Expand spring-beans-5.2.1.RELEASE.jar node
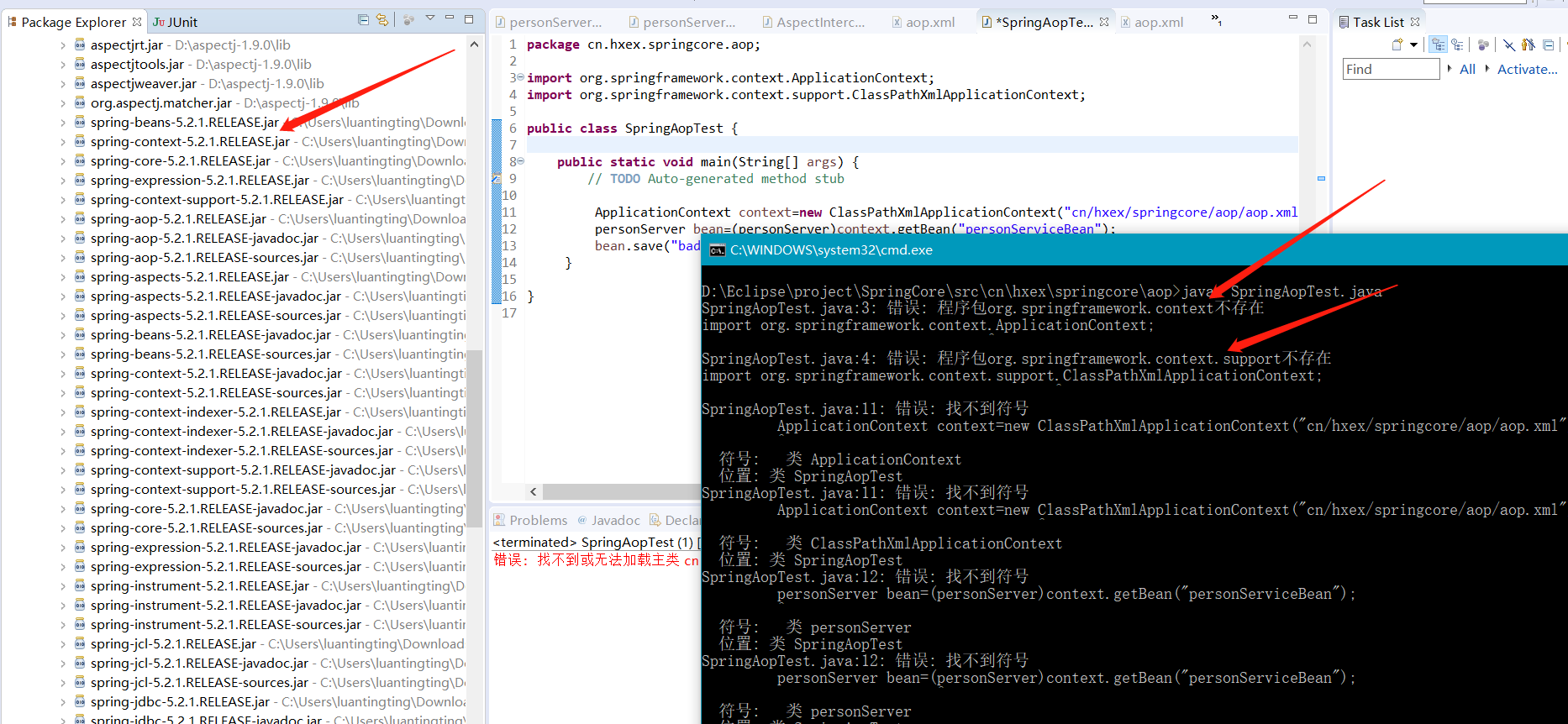 [62, 123]
